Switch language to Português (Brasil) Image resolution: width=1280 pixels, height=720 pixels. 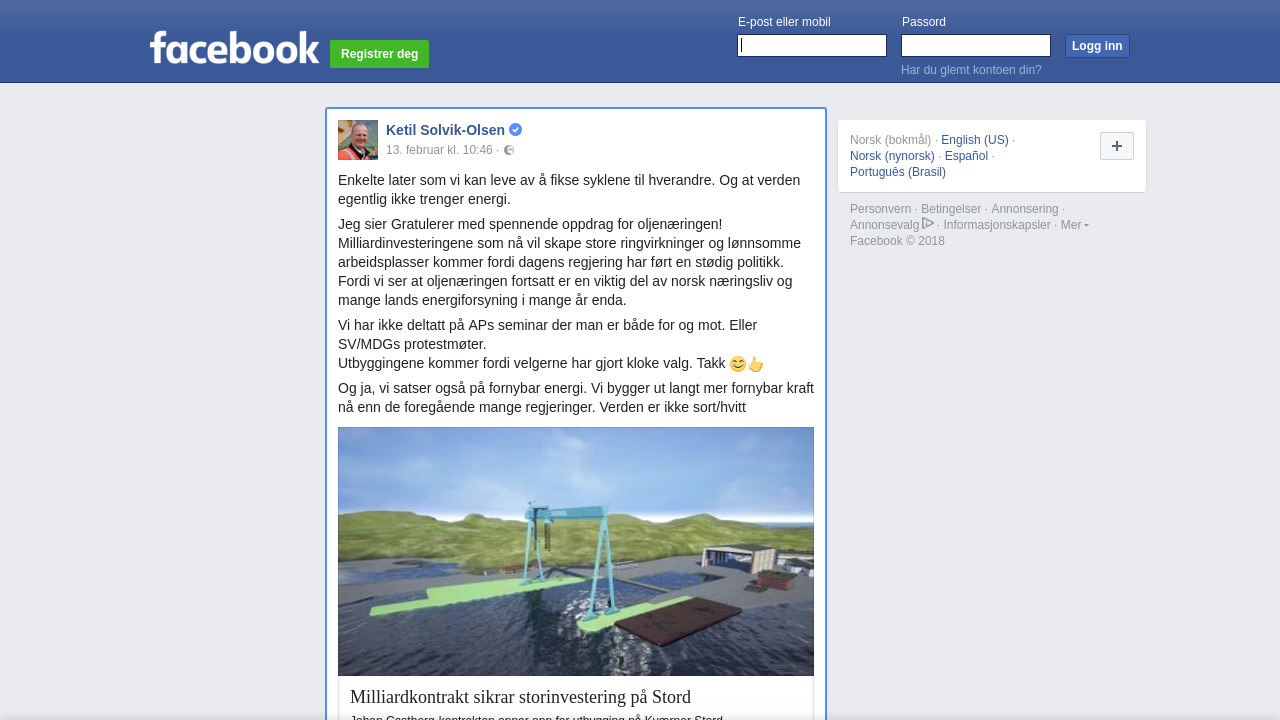point(898,172)
